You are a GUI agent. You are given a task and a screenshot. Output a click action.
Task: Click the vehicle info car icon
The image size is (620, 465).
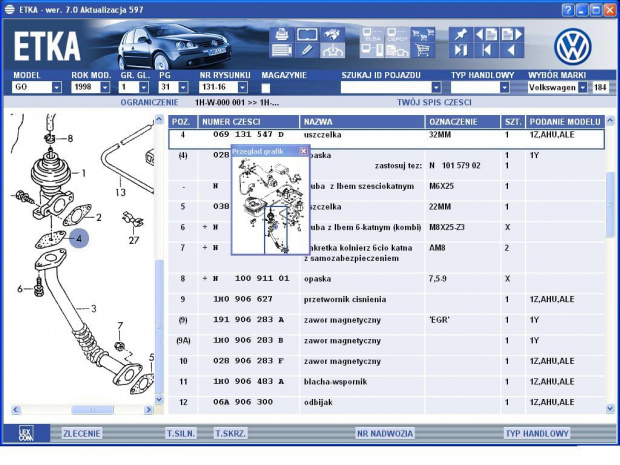tap(332, 51)
